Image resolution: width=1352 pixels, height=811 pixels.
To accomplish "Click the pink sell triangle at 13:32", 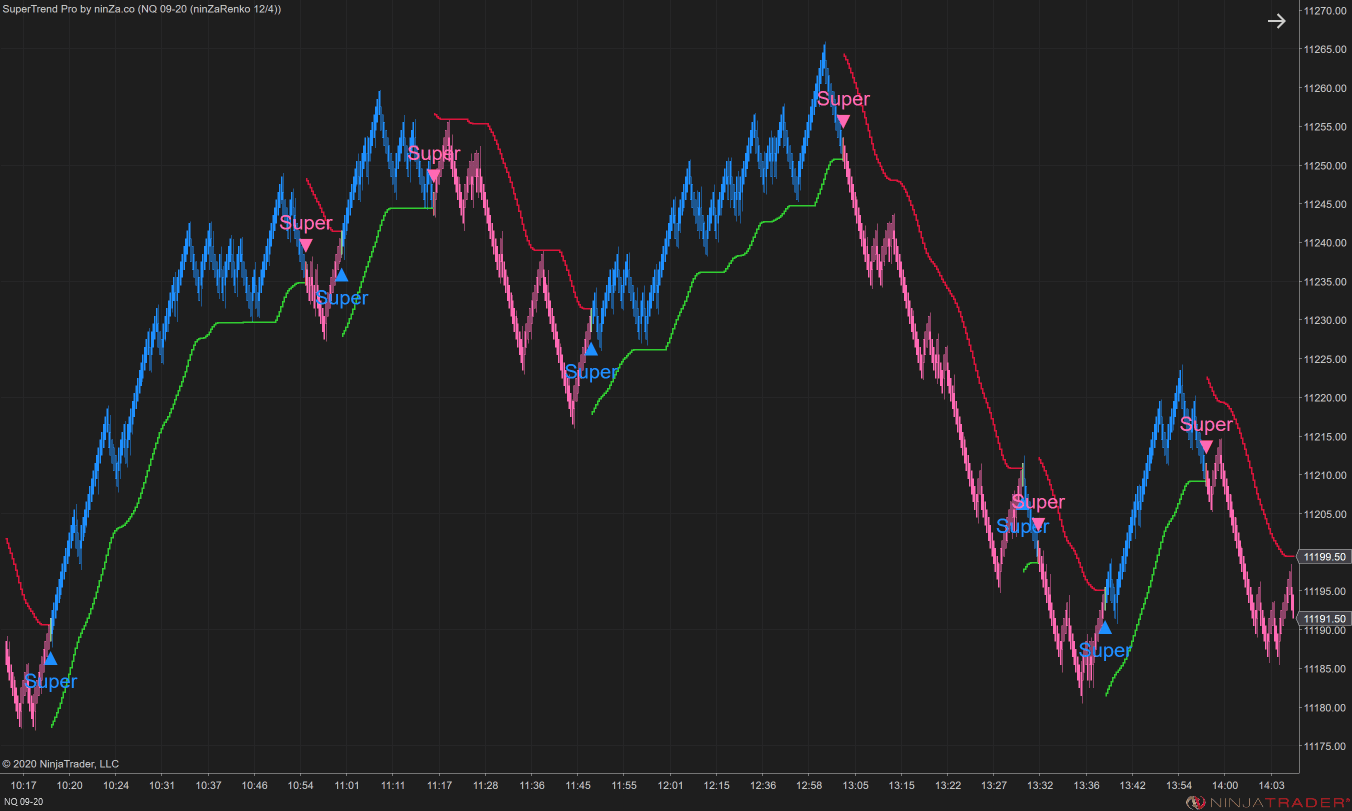I will pos(1038,524).
